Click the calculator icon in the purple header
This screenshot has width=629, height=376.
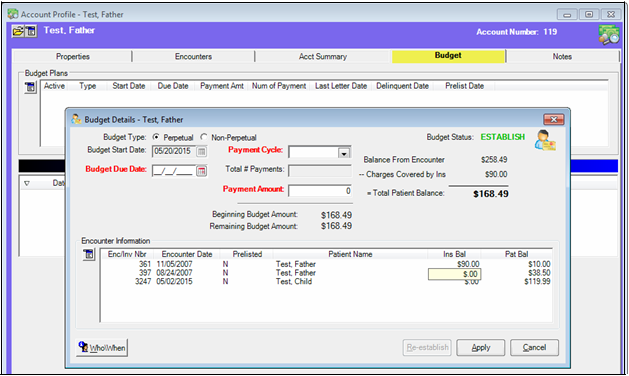point(31,31)
